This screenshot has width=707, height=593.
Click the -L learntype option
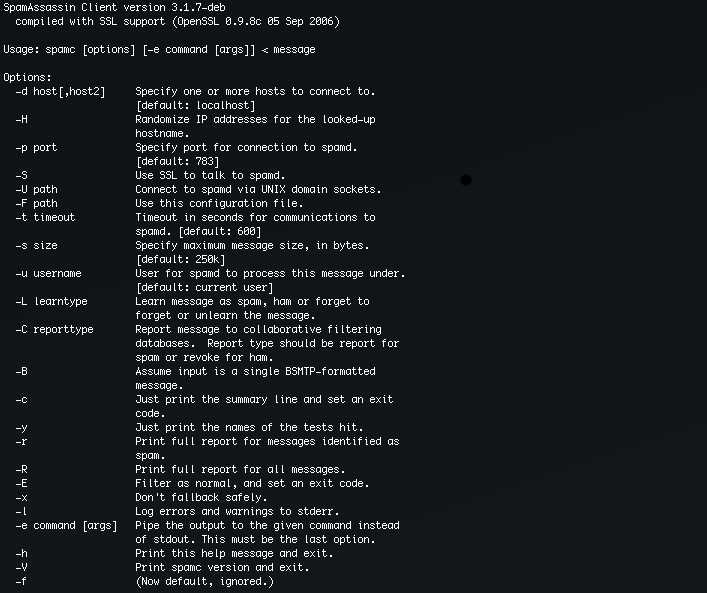(51, 301)
